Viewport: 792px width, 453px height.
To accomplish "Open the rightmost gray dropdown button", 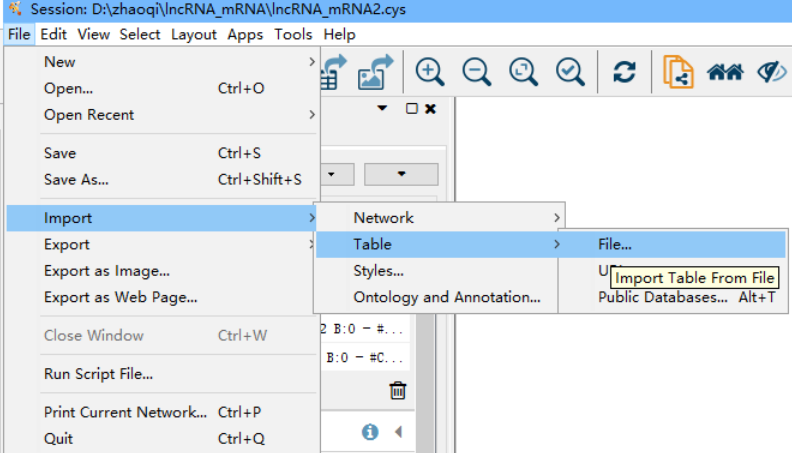I will click(401, 174).
